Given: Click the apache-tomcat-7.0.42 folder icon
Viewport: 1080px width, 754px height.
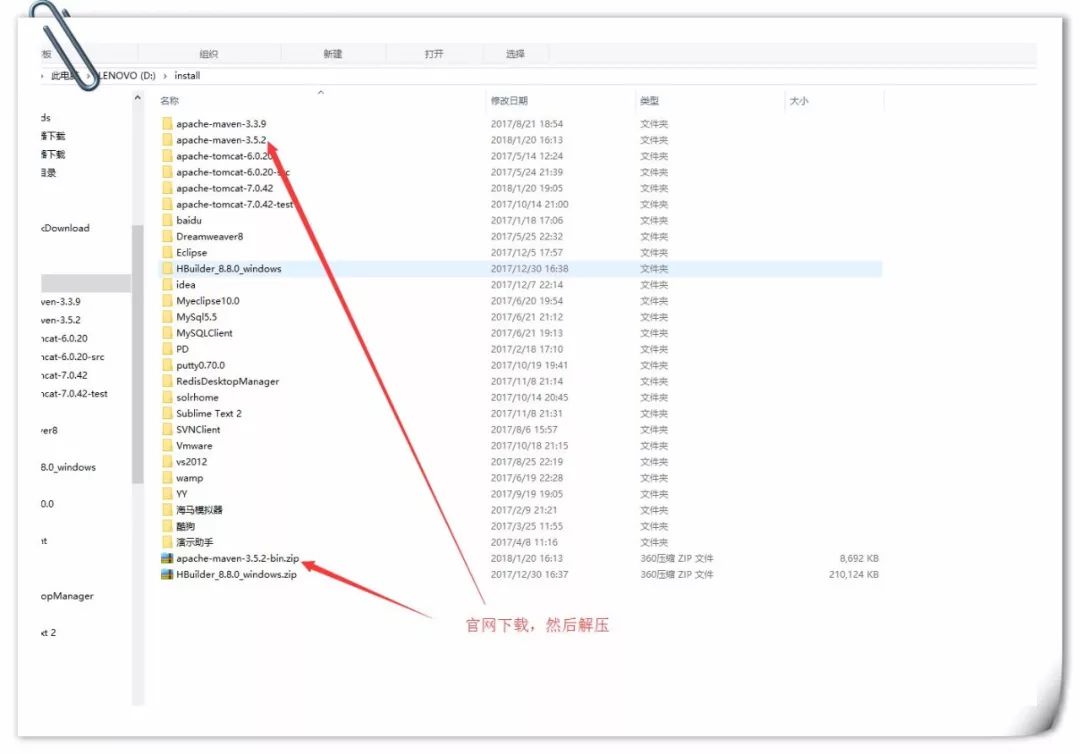Looking at the screenshot, I should [167, 188].
